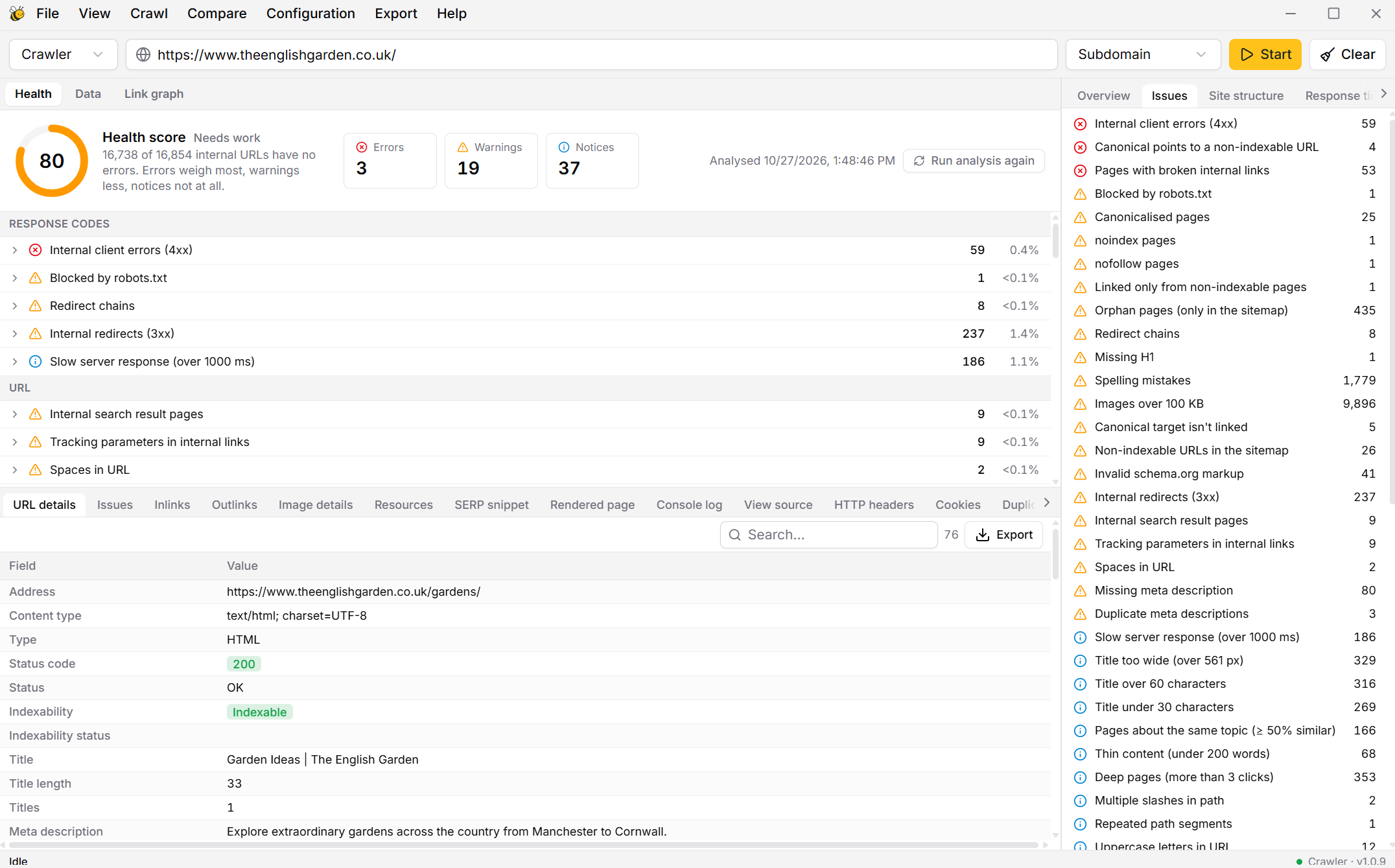Click the red error icon beside Pages with broken internal links
This screenshot has width=1395, height=868.
click(x=1080, y=170)
